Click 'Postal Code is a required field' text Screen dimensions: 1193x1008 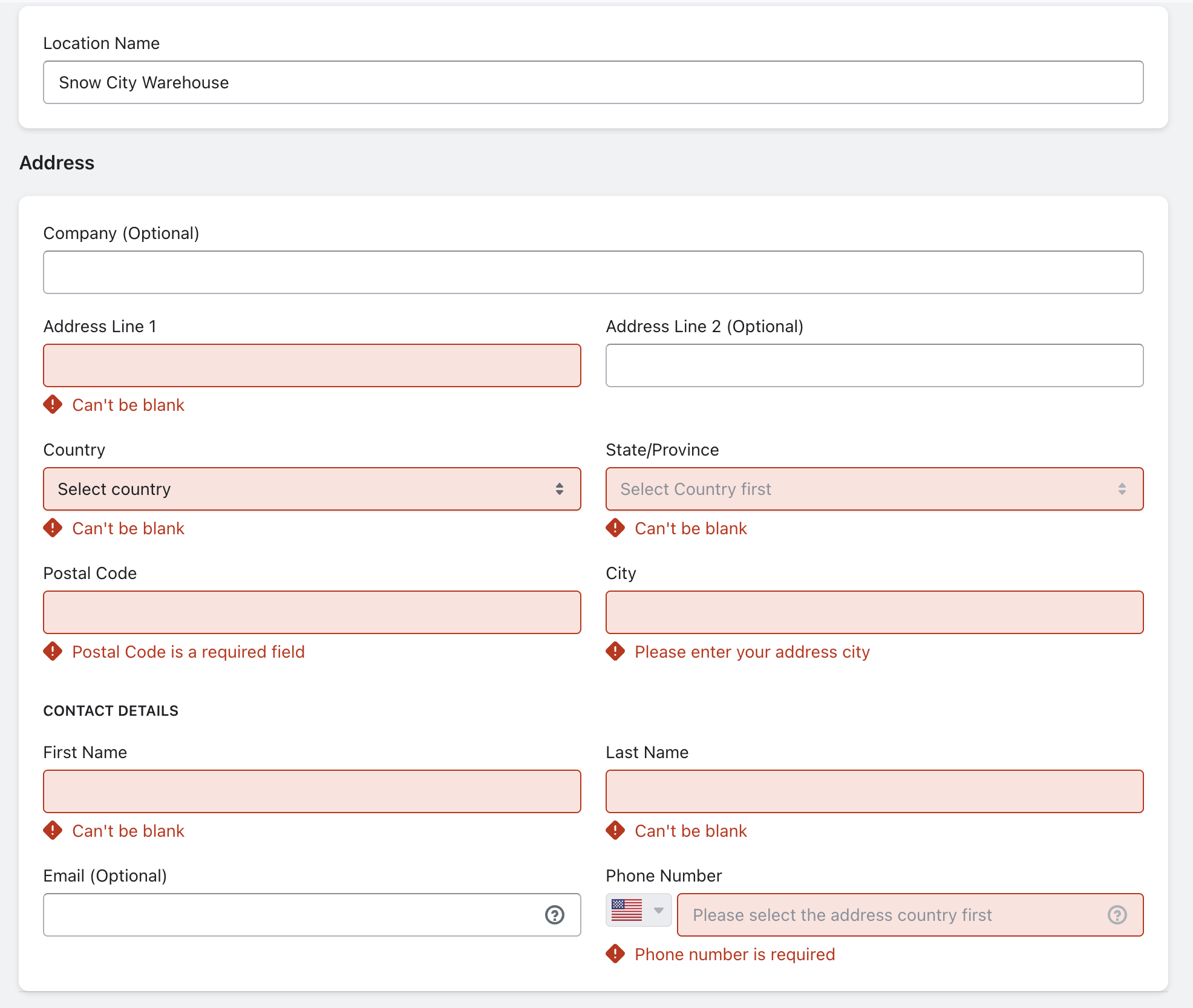coord(188,652)
